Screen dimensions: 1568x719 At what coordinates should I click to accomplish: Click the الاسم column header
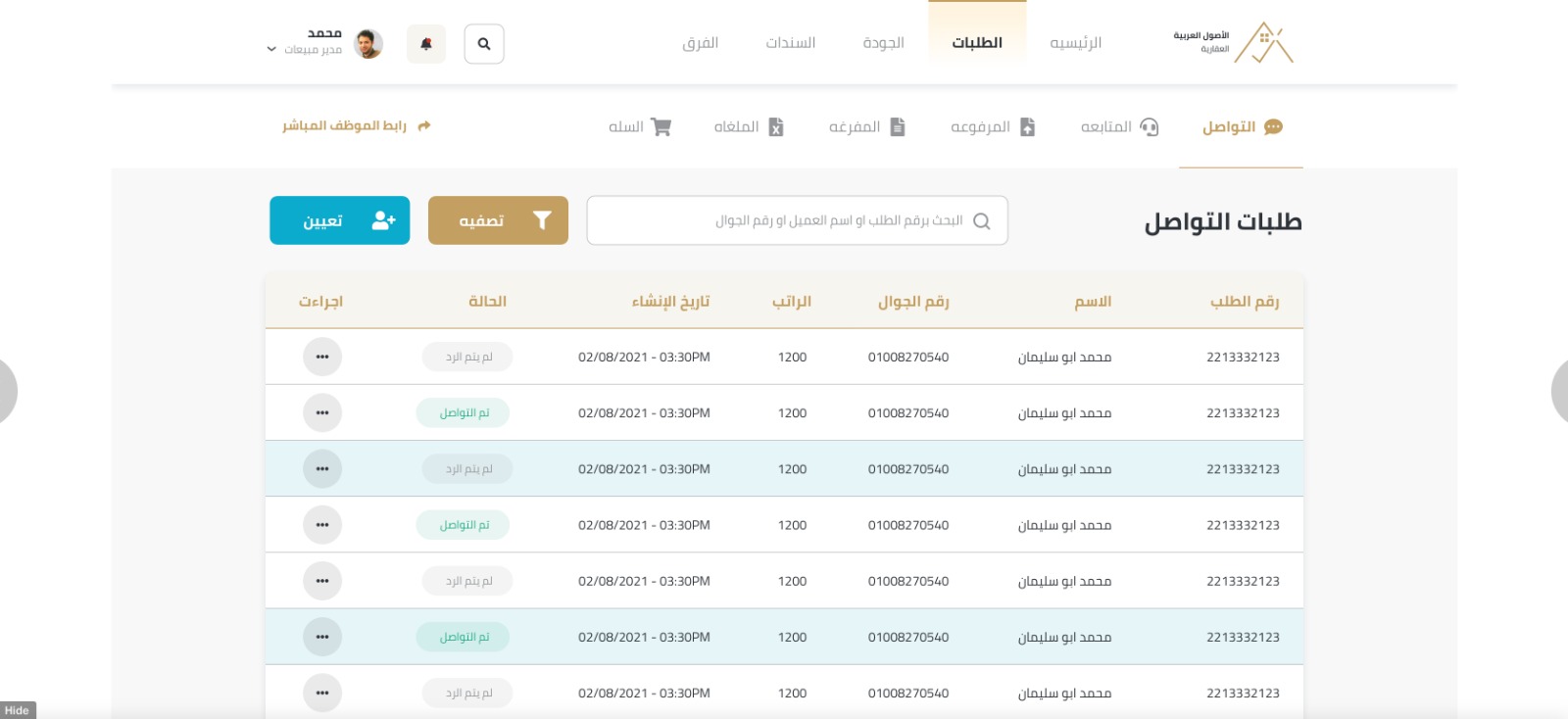pos(1093,302)
